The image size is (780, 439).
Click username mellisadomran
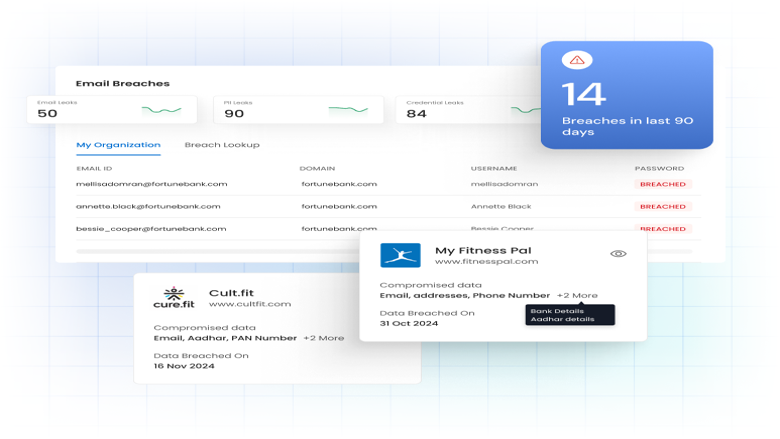(x=504, y=184)
